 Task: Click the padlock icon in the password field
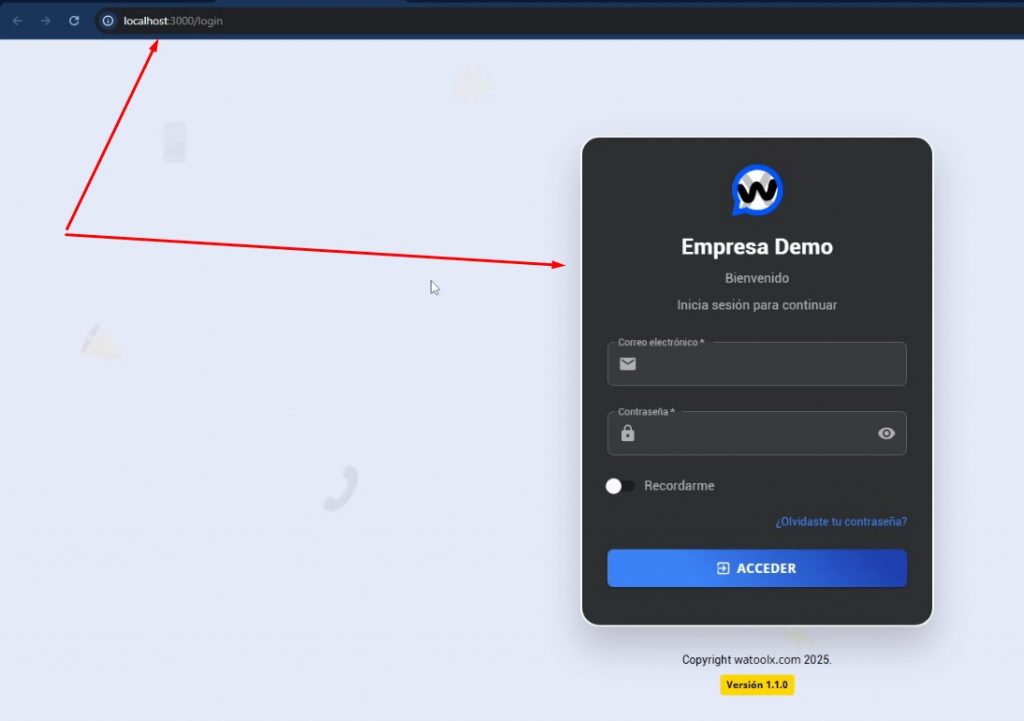[x=627, y=433]
